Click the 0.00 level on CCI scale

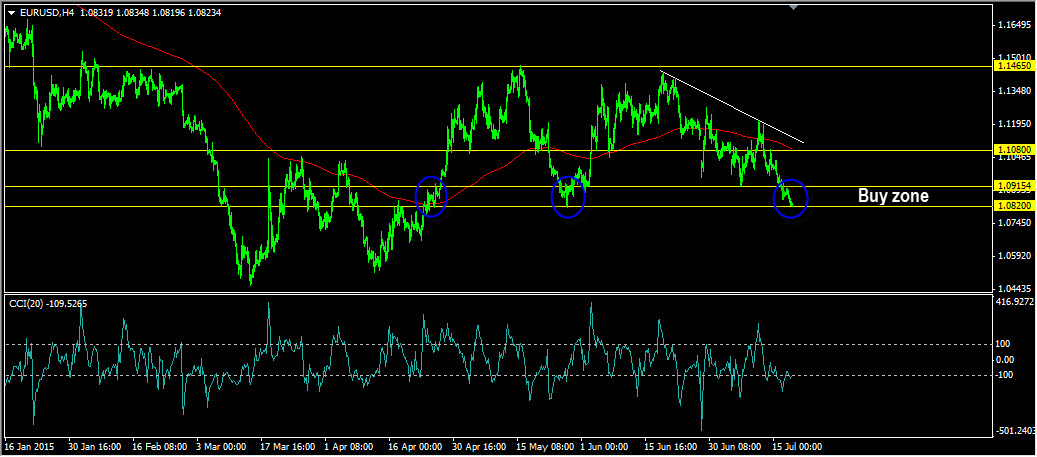tap(1006, 360)
